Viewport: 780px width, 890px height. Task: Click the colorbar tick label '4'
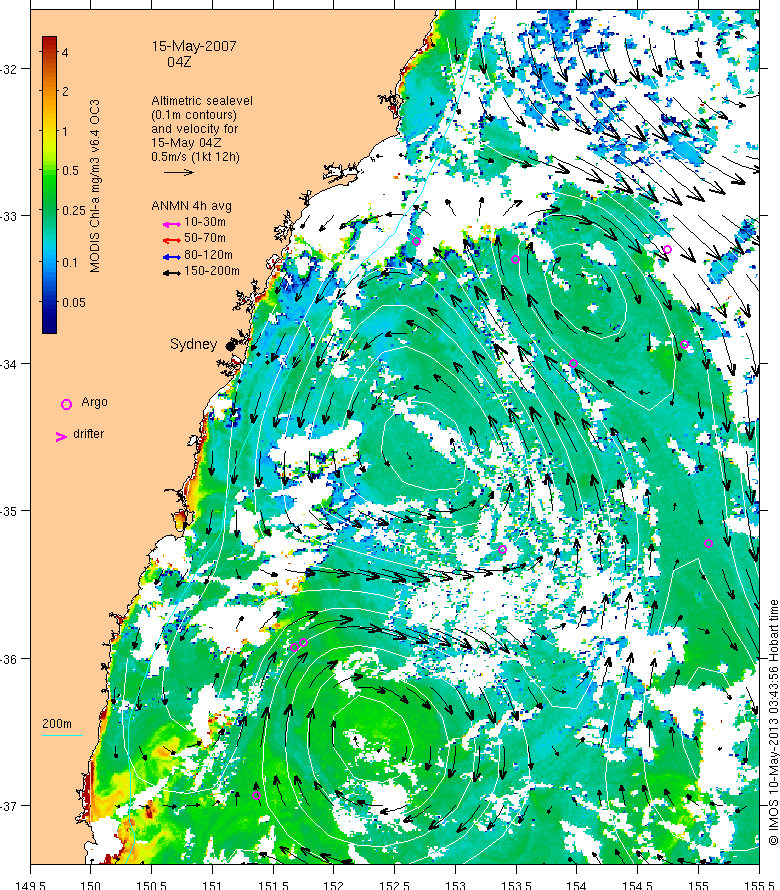coord(65,53)
